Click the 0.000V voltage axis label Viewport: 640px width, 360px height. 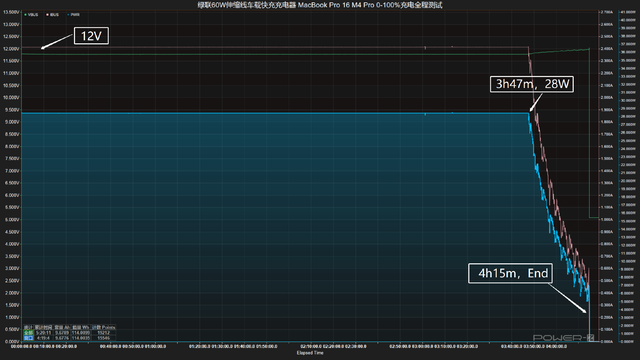click(11, 341)
